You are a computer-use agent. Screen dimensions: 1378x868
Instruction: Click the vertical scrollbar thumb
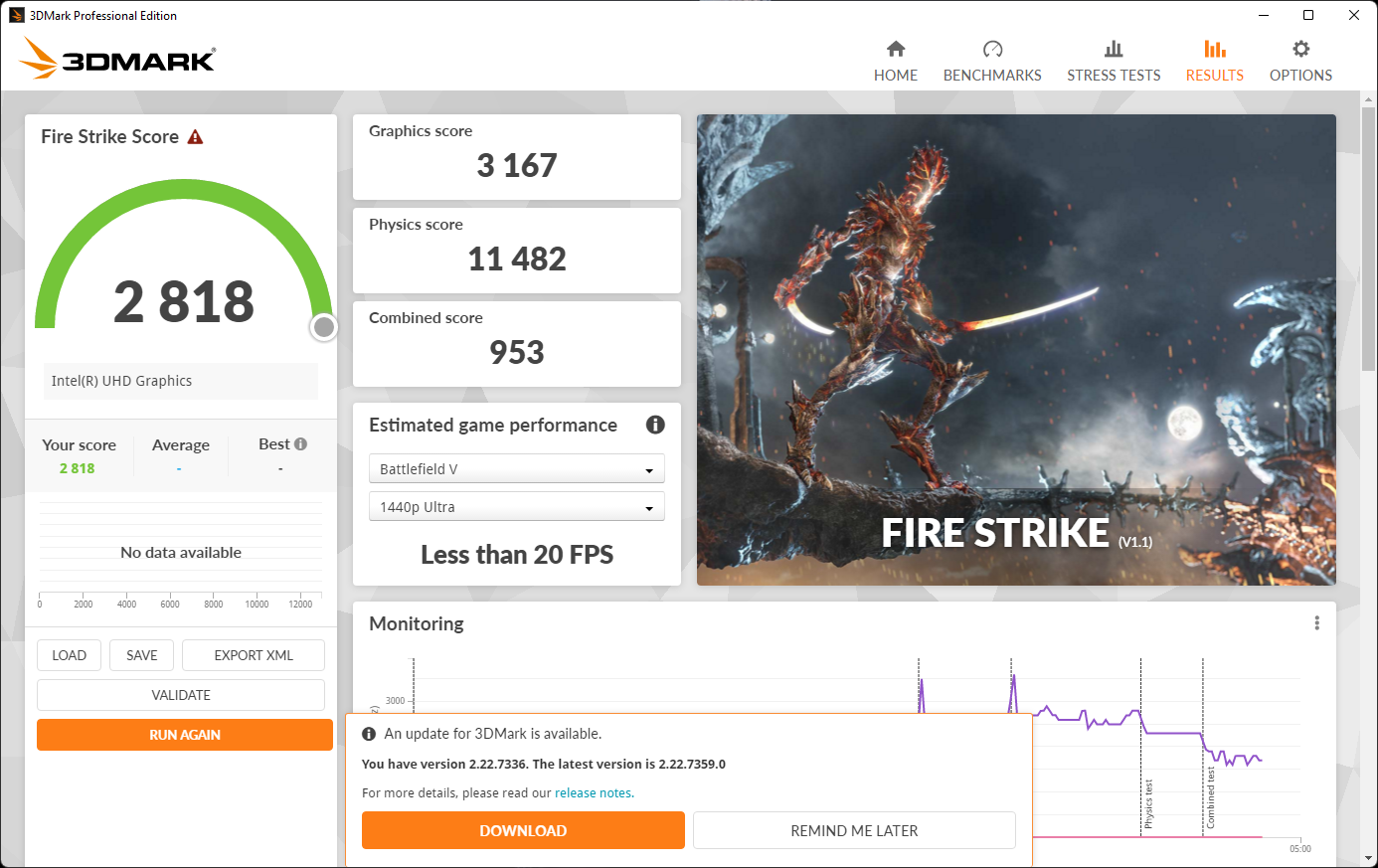pos(1370,237)
